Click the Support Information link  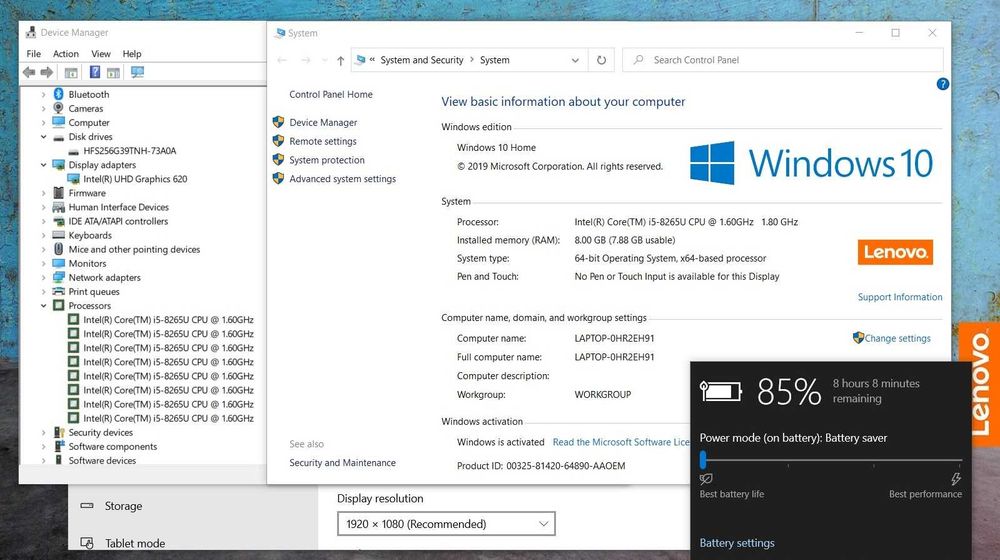pos(900,297)
